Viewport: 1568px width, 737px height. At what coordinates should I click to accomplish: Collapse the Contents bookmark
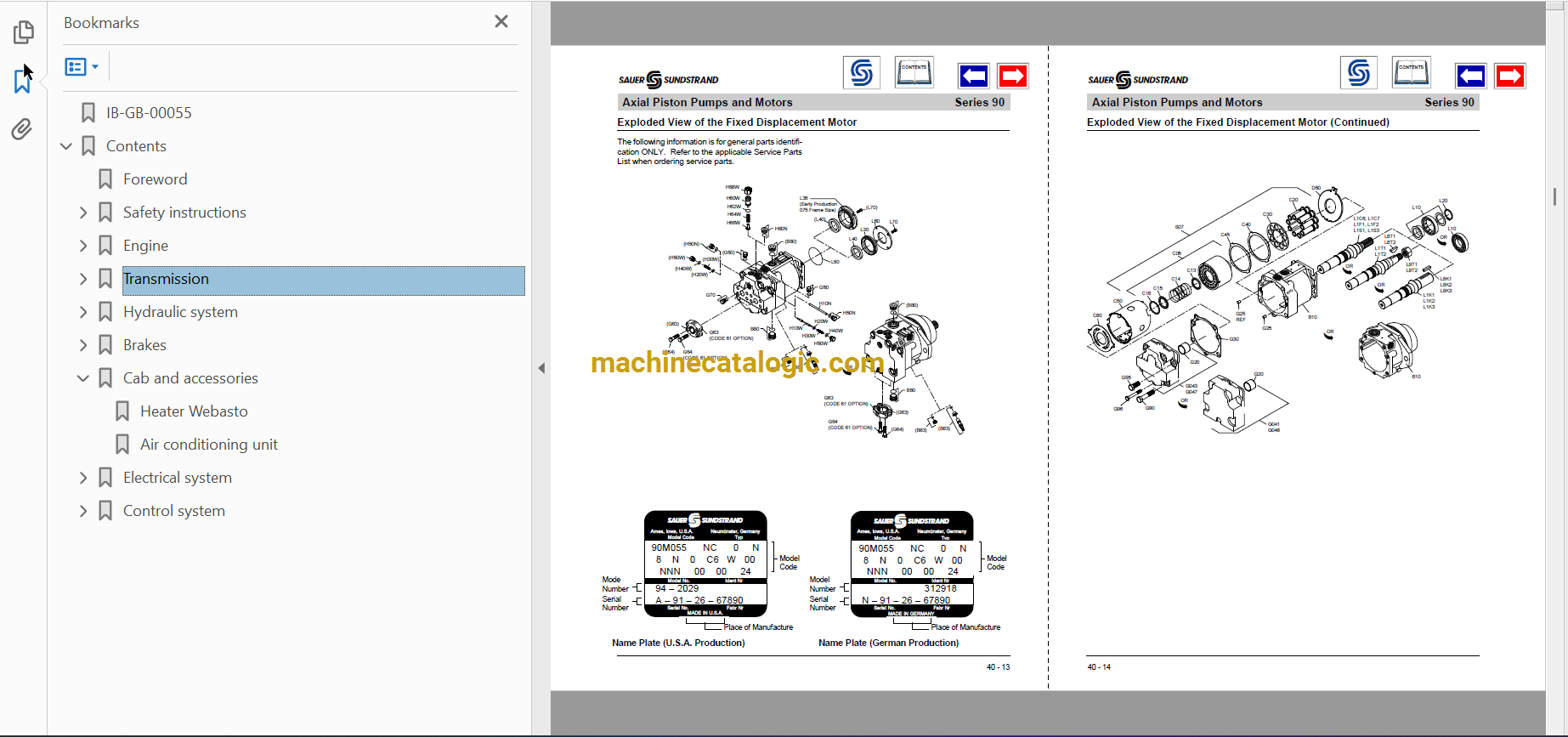[66, 146]
